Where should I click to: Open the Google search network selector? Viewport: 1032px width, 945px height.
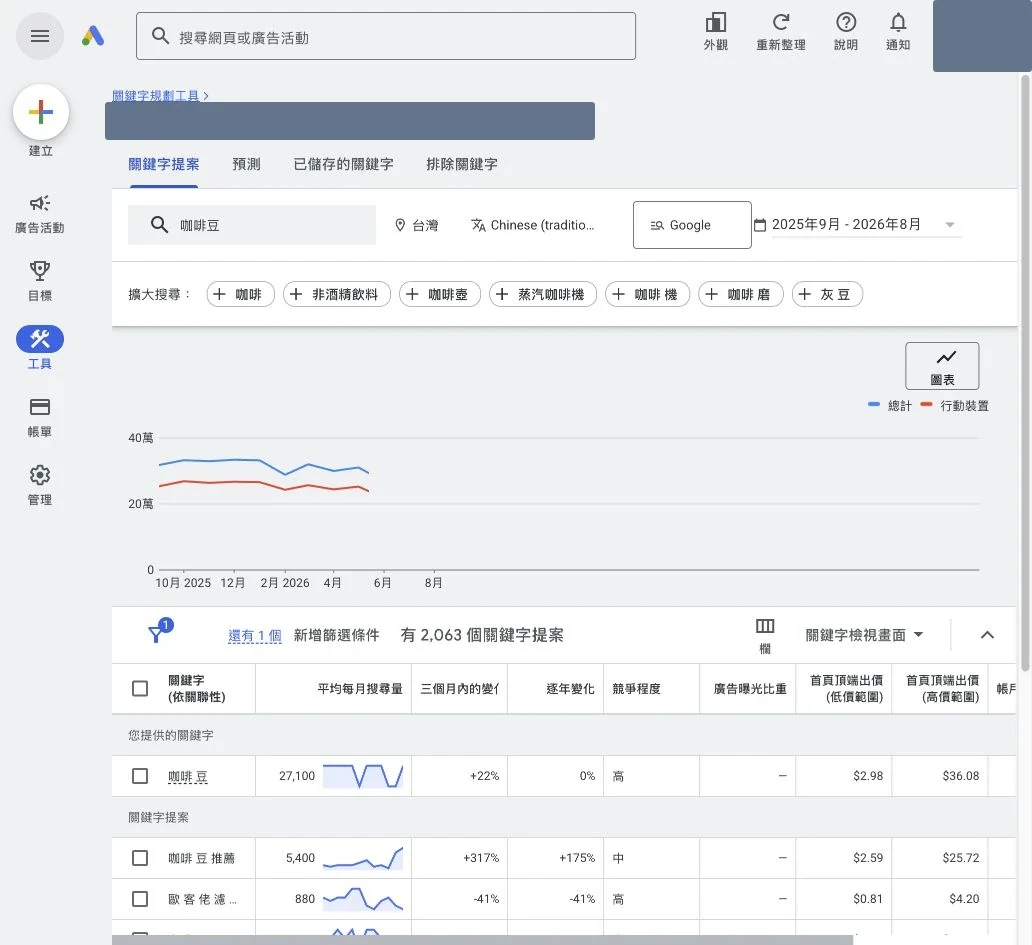pyautogui.click(x=692, y=225)
